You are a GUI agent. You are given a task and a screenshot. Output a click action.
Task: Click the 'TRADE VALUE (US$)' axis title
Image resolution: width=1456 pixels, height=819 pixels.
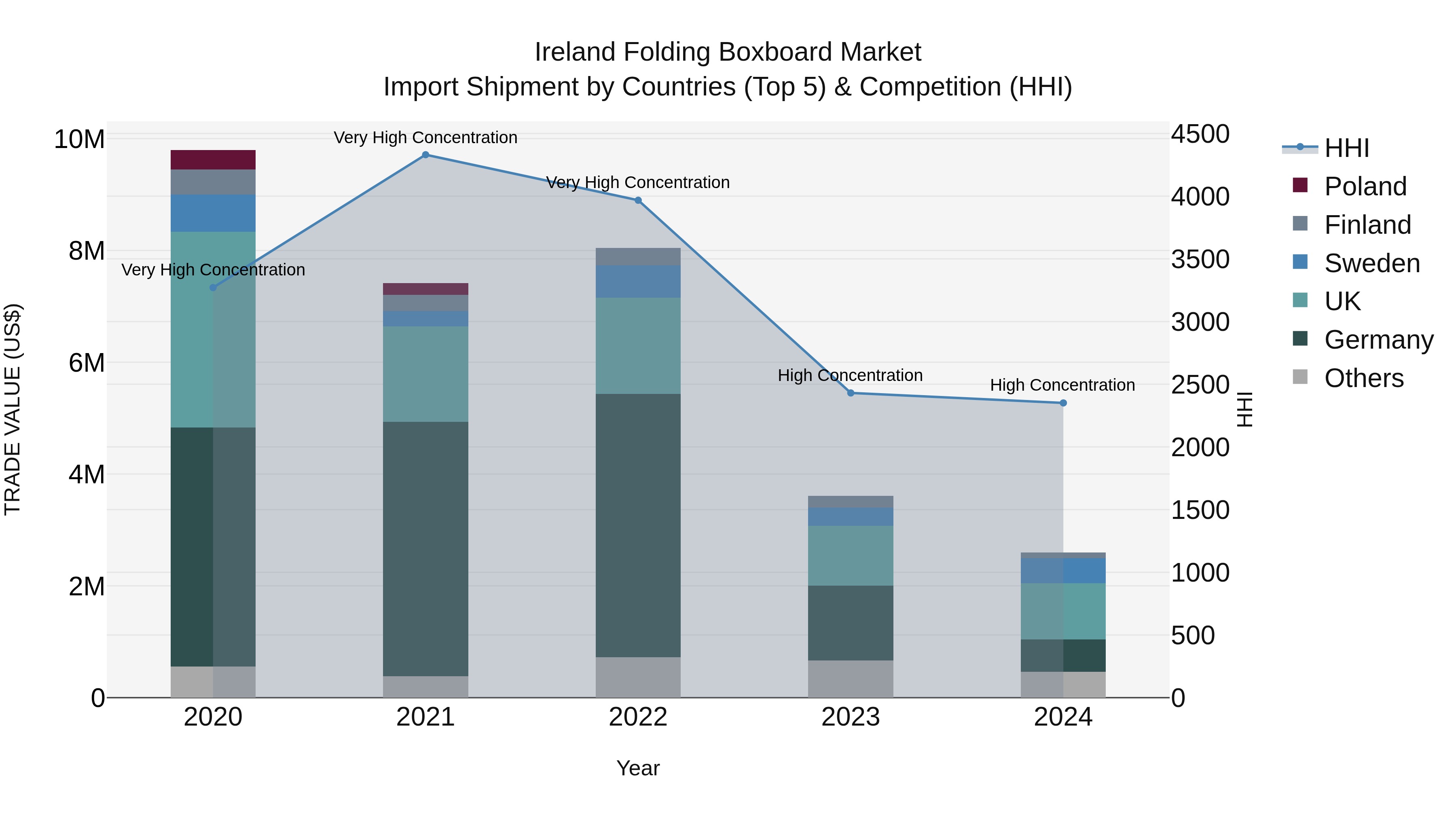click(13, 409)
